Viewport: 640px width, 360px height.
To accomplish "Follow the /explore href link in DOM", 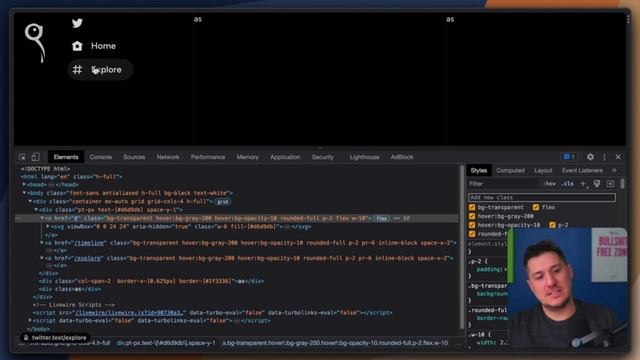I will point(88,258).
